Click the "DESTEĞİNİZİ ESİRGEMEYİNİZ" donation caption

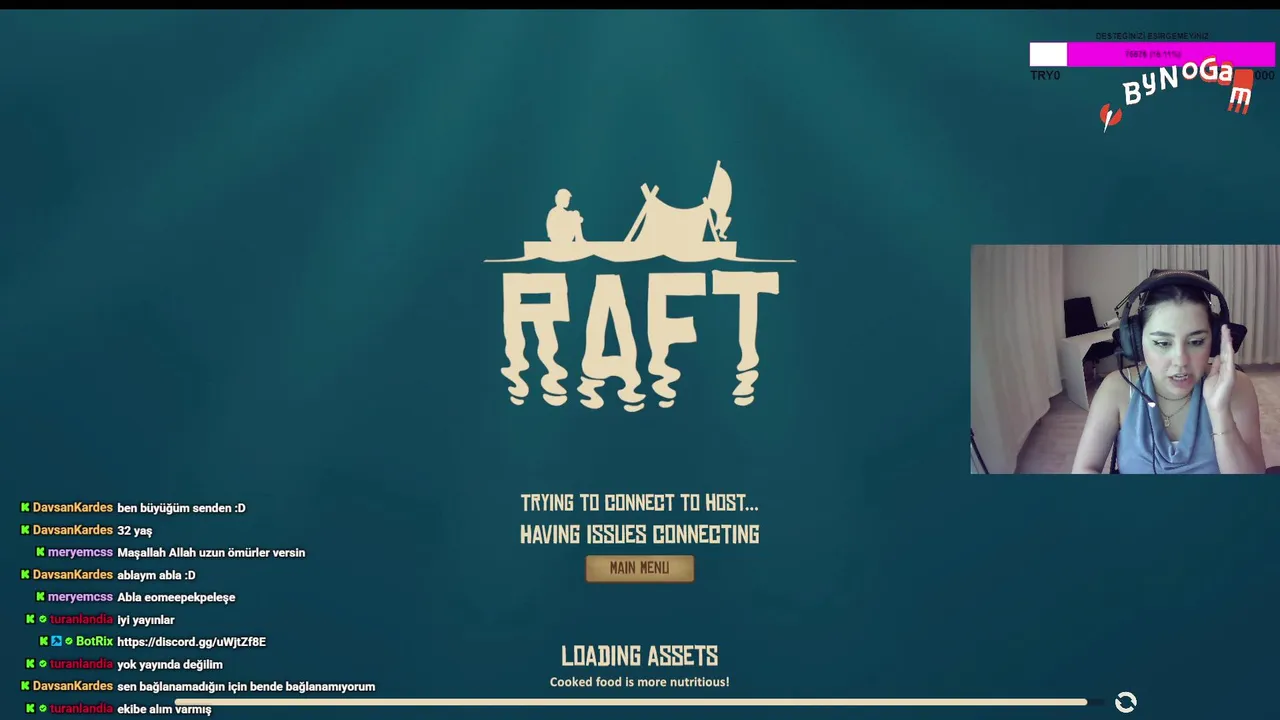click(x=1152, y=36)
